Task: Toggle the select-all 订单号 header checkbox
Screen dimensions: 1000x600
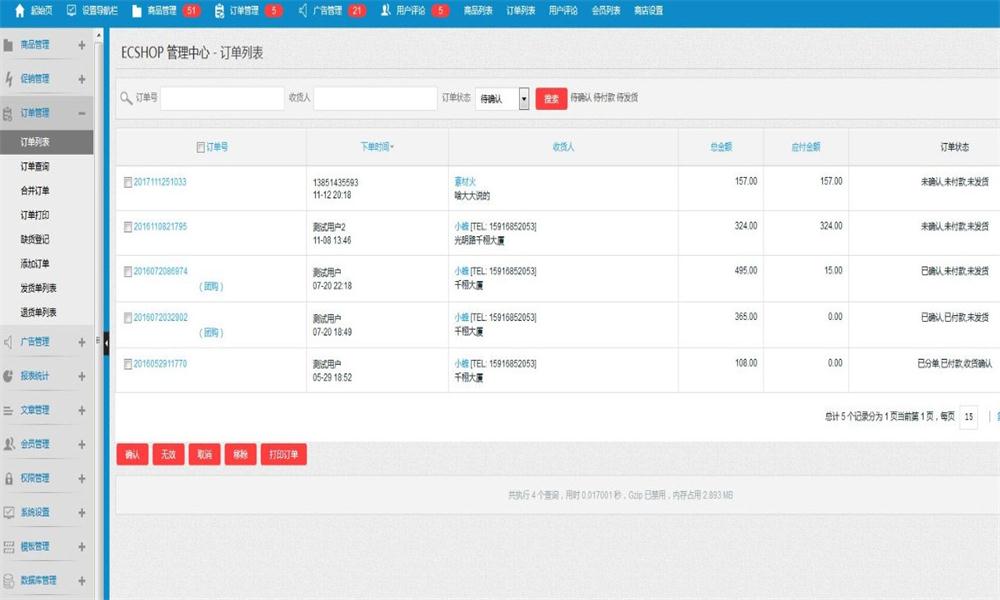Action: (x=200, y=147)
